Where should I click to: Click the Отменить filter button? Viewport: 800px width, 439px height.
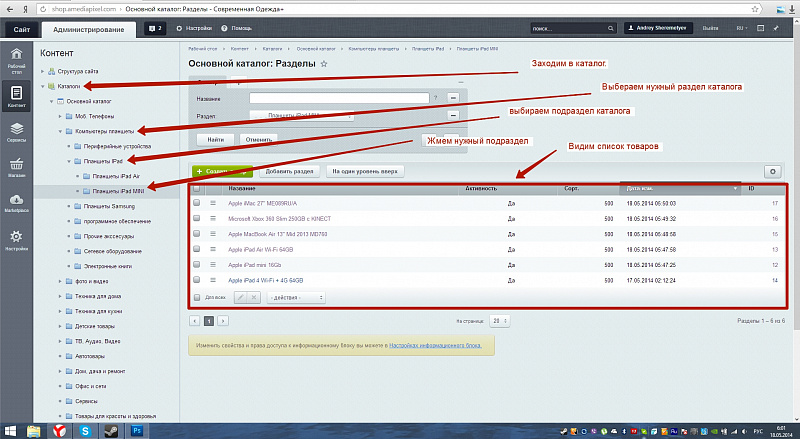(259, 139)
